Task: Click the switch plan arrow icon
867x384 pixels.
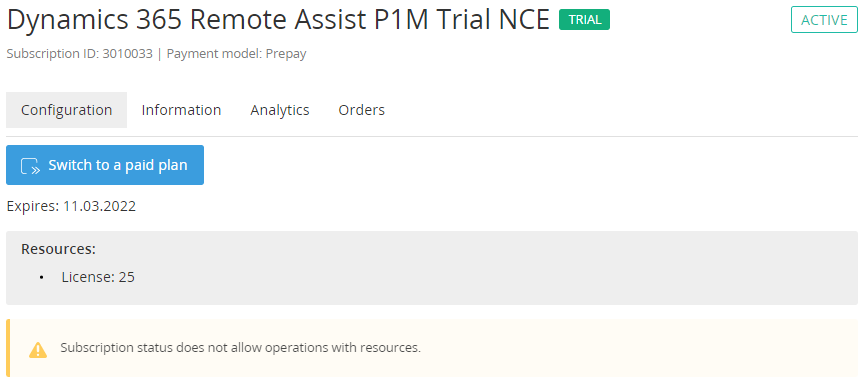Action: click(30, 165)
